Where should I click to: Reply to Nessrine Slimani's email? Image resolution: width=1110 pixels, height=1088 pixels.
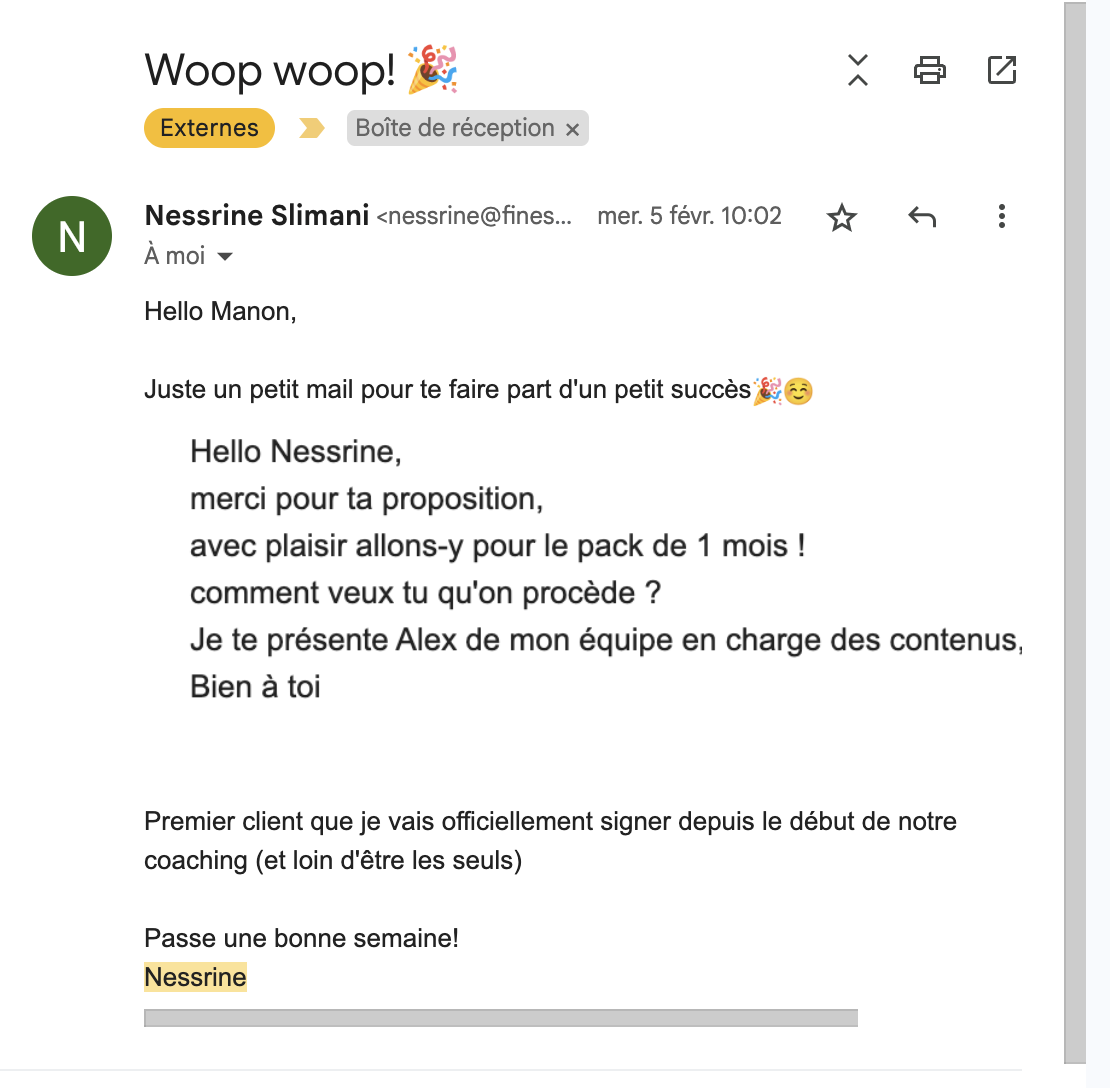point(922,217)
